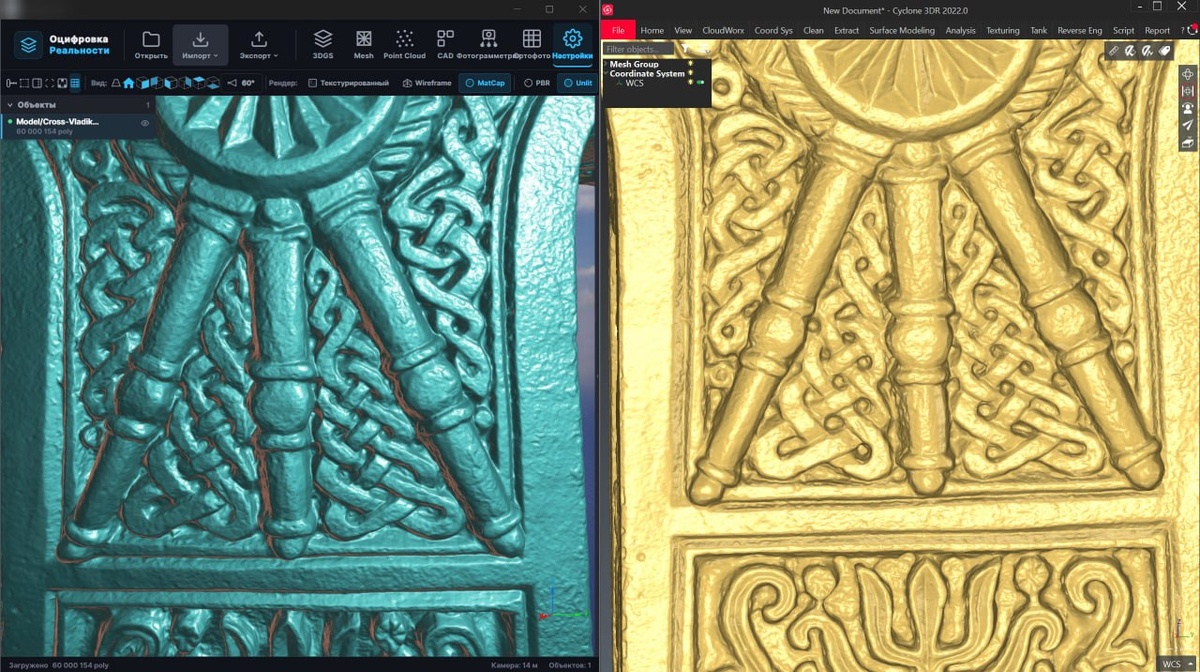Click the label tag icon in Cyclone viewport
1200x672 pixels.
tap(1164, 50)
